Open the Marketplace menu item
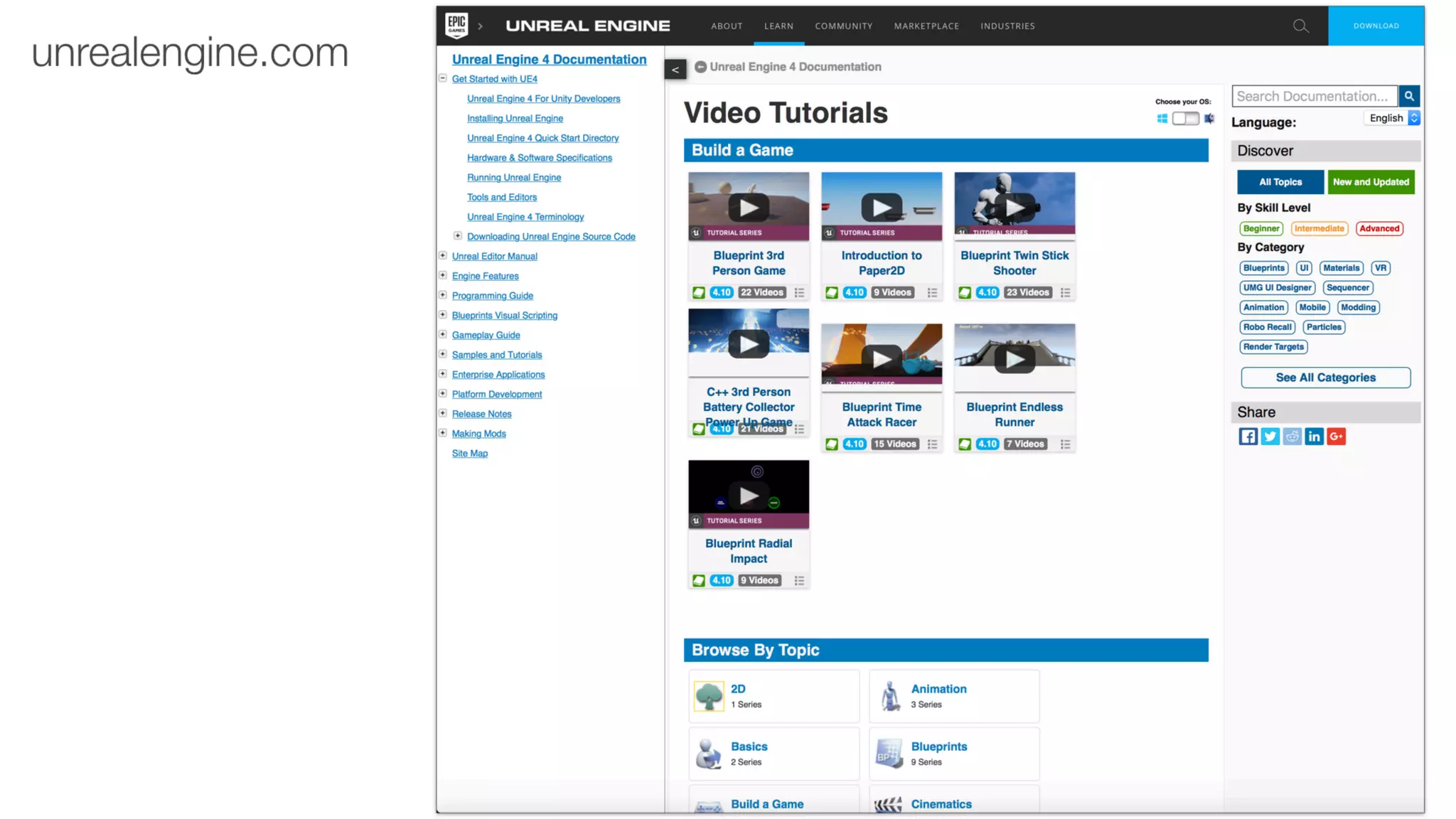Image resolution: width=1456 pixels, height=819 pixels. click(x=926, y=26)
